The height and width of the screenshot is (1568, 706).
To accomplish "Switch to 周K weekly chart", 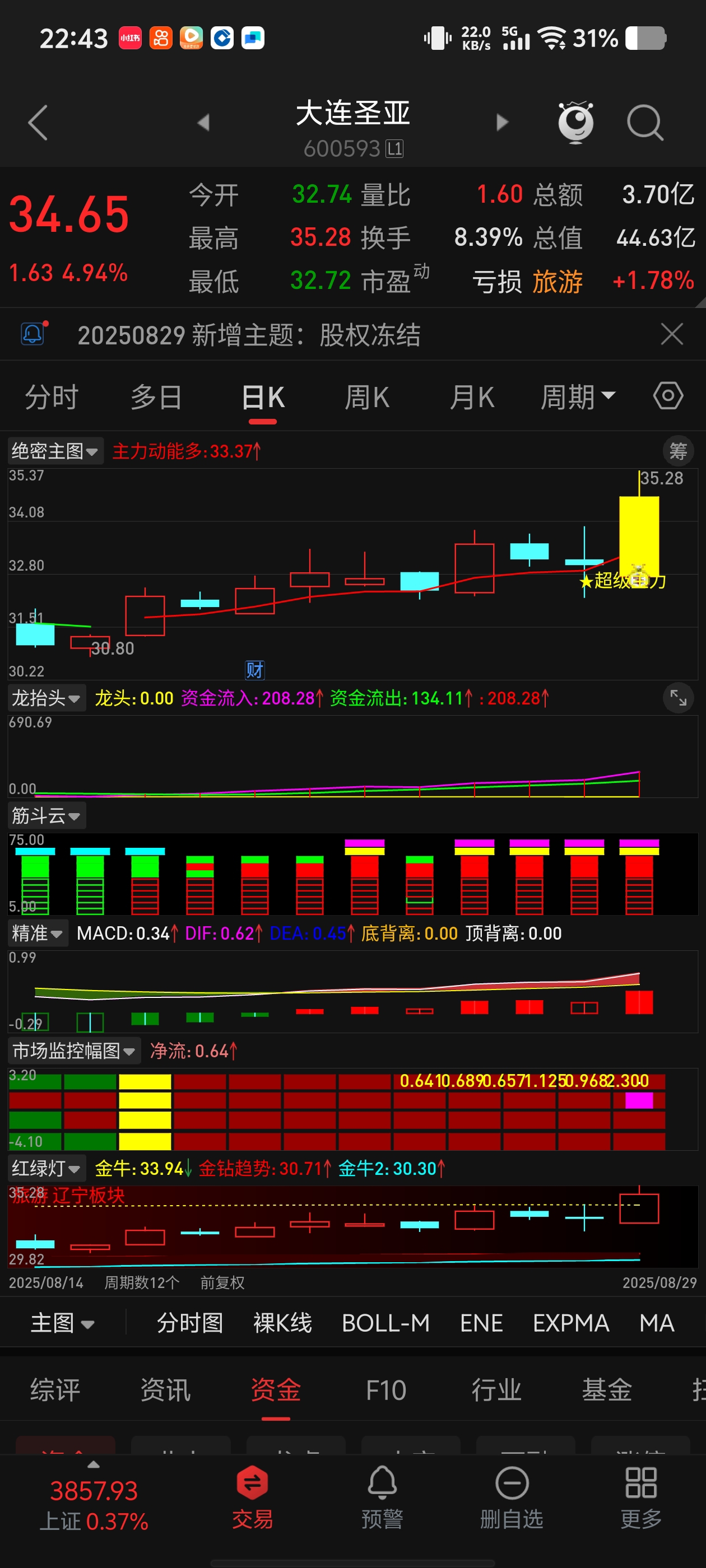I will [366, 398].
